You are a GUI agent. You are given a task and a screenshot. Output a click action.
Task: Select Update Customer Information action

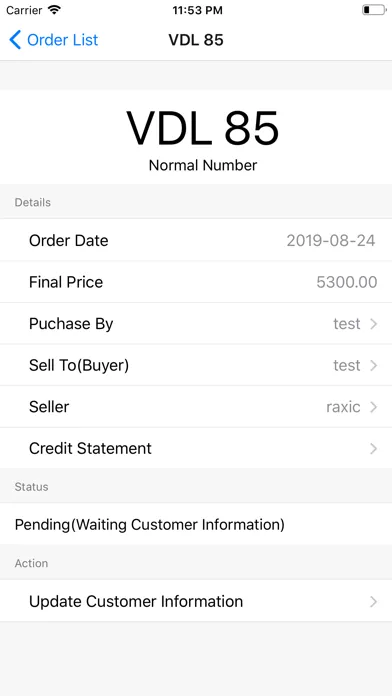pos(196,601)
